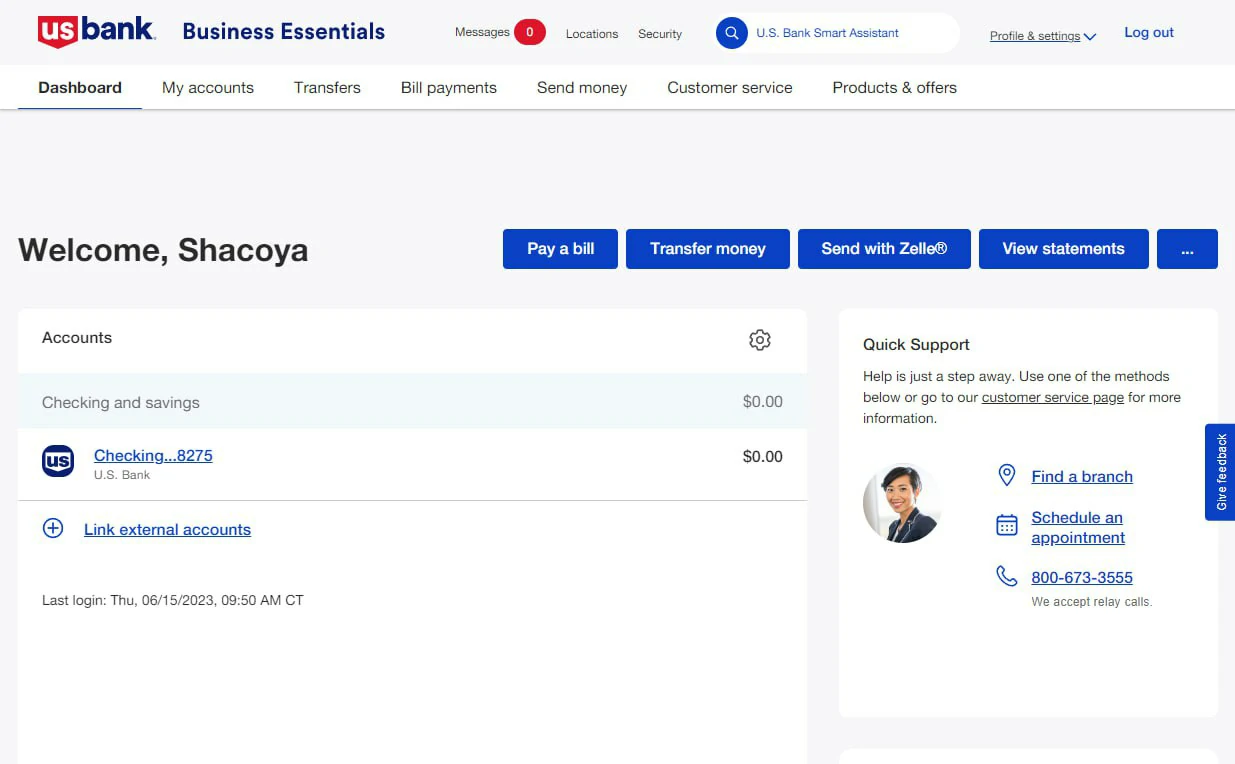
Task: Click Send with Zelle button
Action: pyautogui.click(x=884, y=249)
